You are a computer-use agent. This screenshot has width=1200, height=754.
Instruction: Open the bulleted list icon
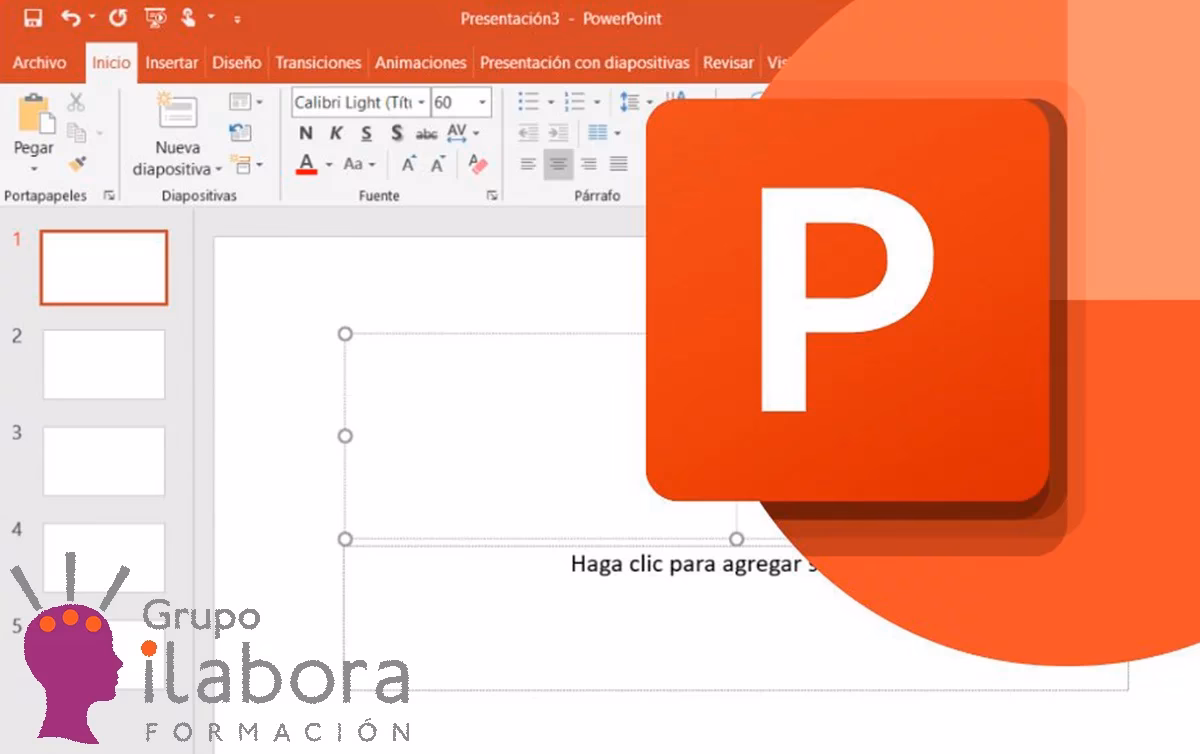[x=528, y=100]
